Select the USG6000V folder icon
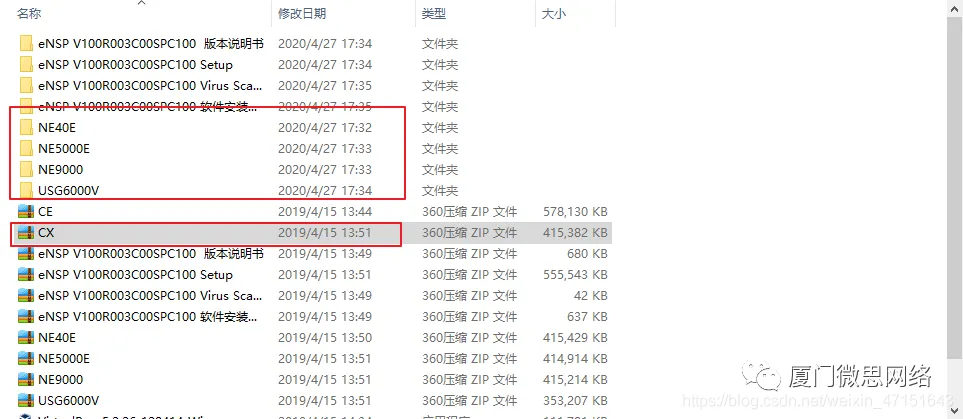 click(x=26, y=190)
